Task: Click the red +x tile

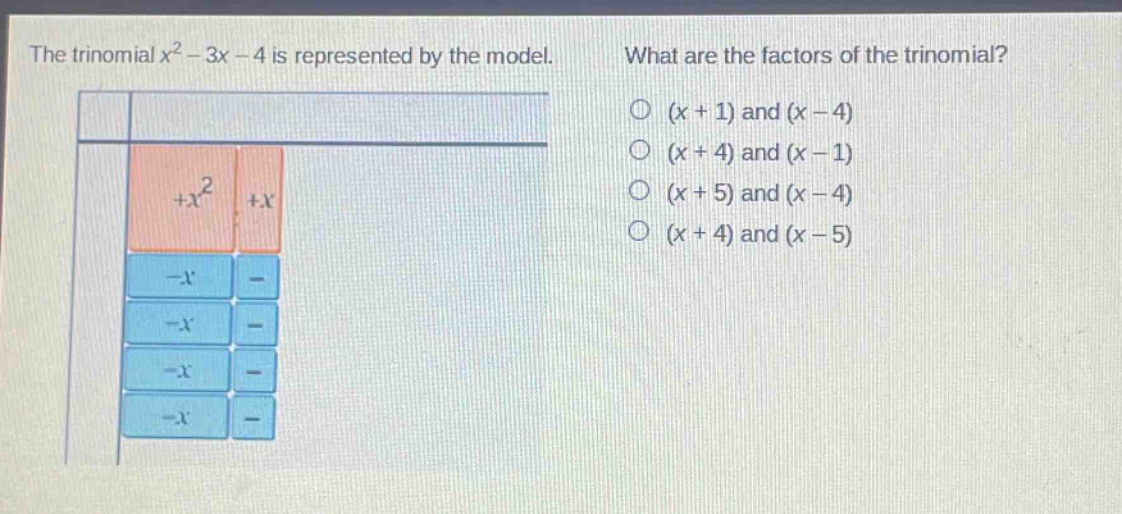Action: click(x=260, y=200)
